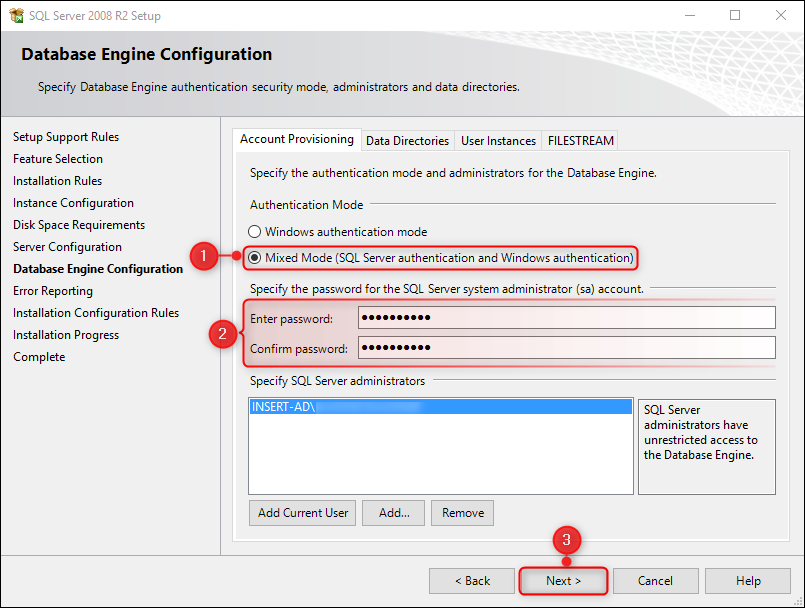This screenshot has width=805, height=608.
Task: Click the Add Current User button
Action: click(x=302, y=513)
